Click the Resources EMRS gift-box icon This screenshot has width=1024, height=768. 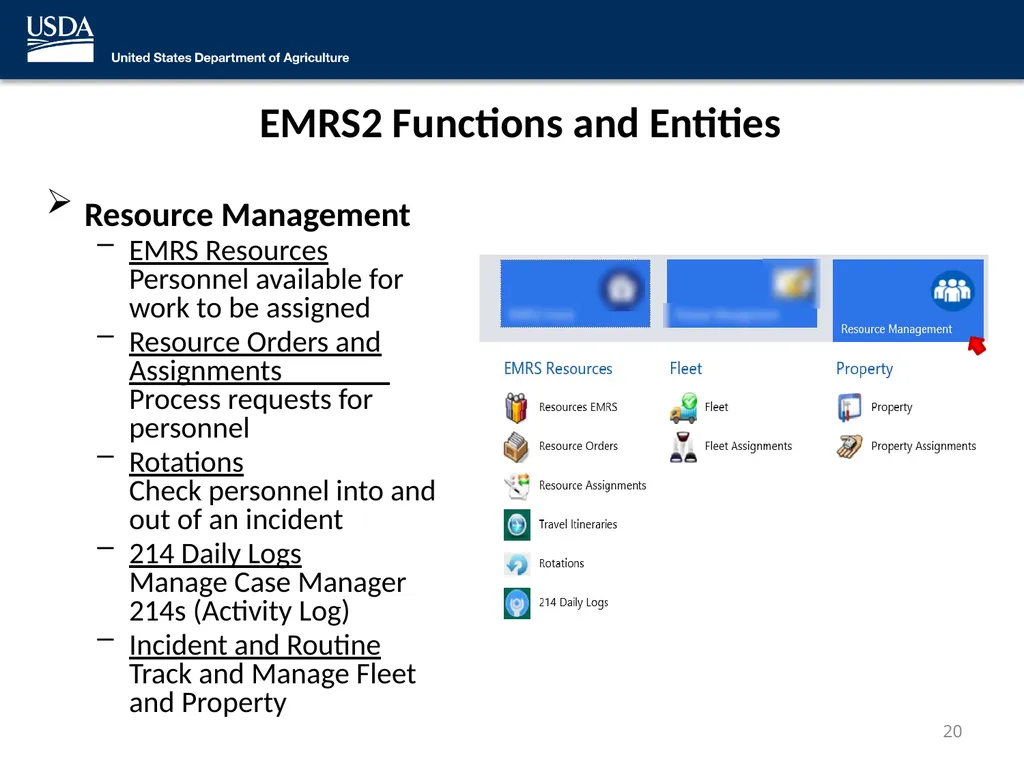point(516,408)
